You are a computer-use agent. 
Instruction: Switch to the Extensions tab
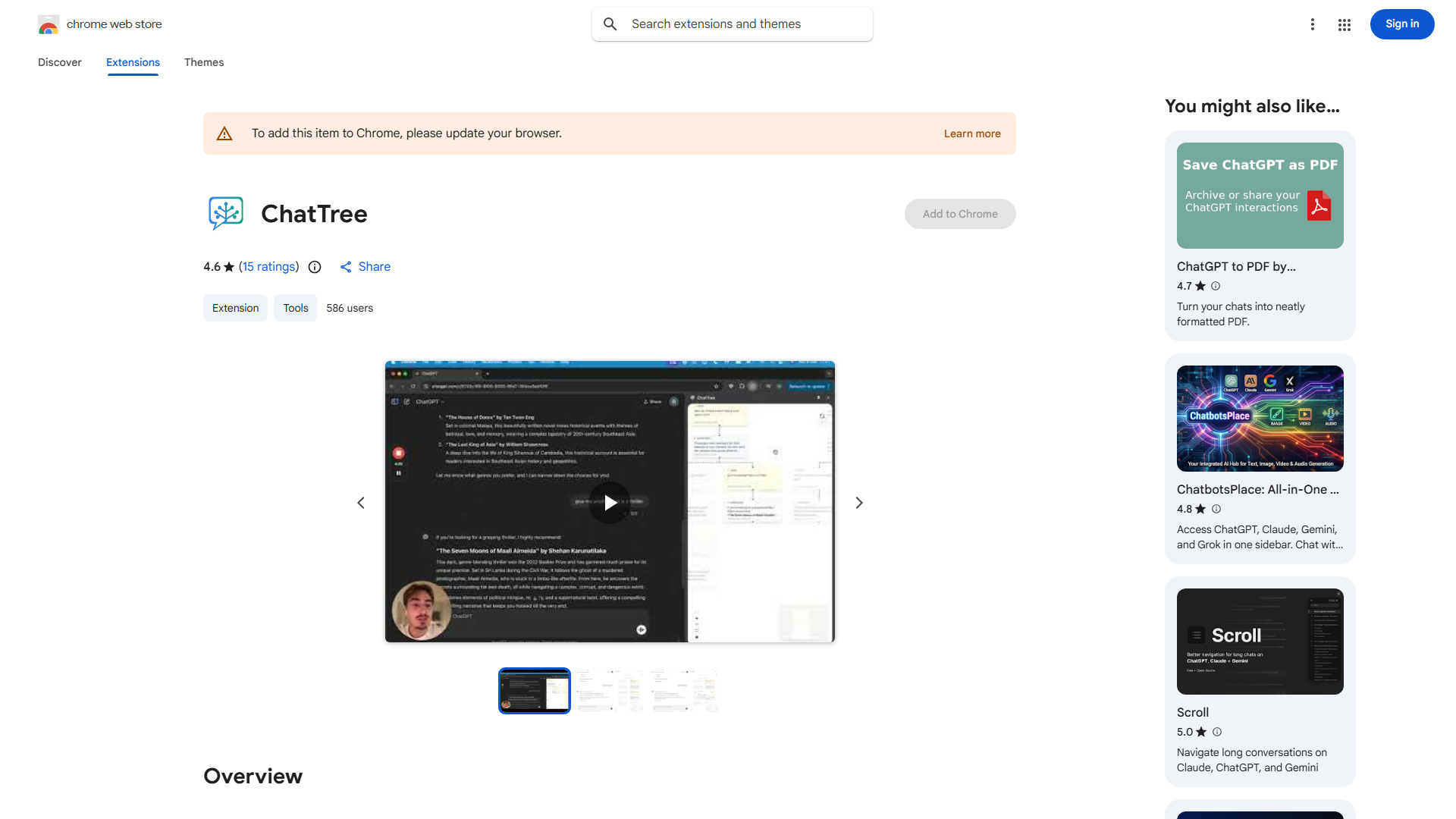pos(132,62)
